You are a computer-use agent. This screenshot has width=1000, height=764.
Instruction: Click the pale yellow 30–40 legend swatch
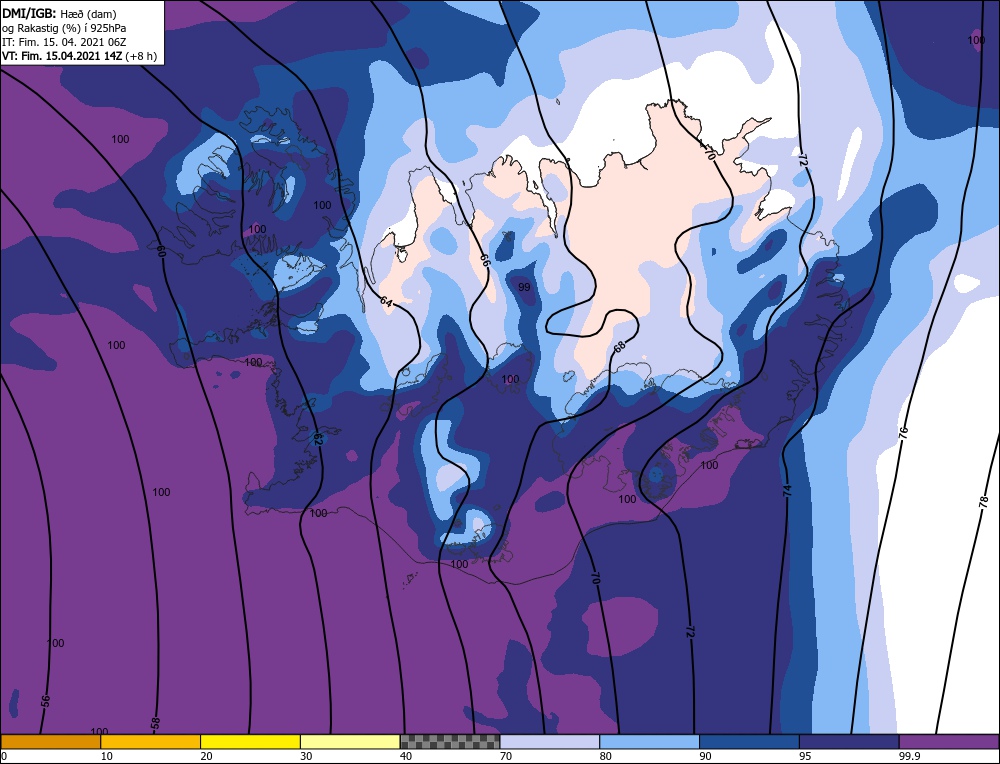[x=350, y=742]
